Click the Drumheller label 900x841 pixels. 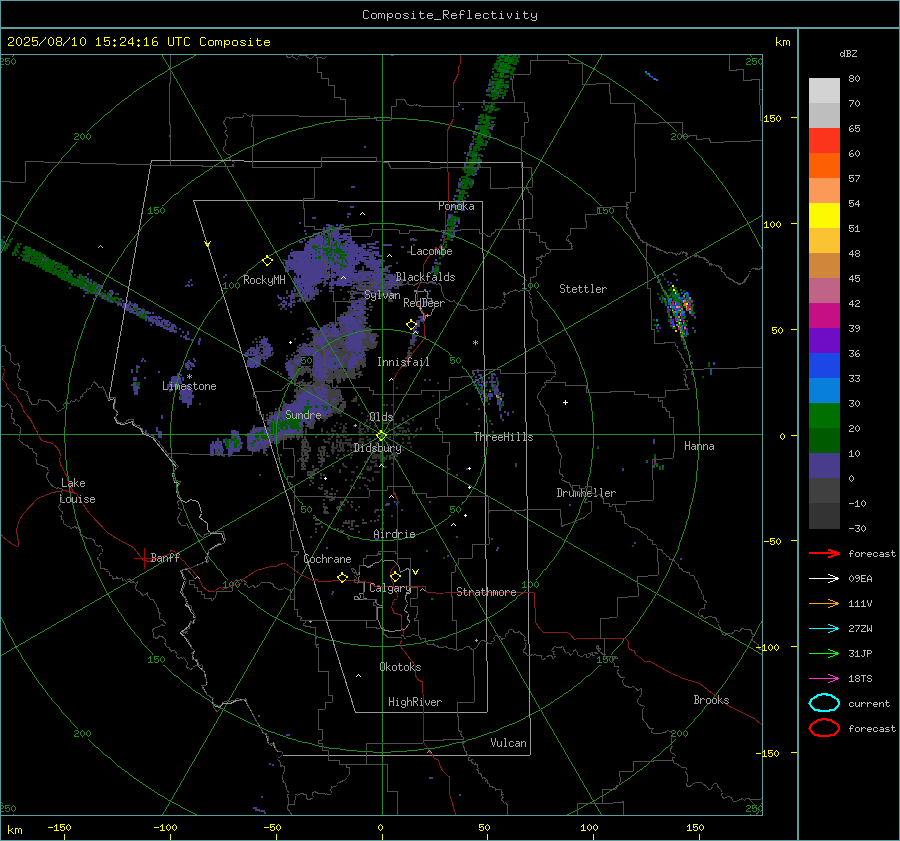586,493
